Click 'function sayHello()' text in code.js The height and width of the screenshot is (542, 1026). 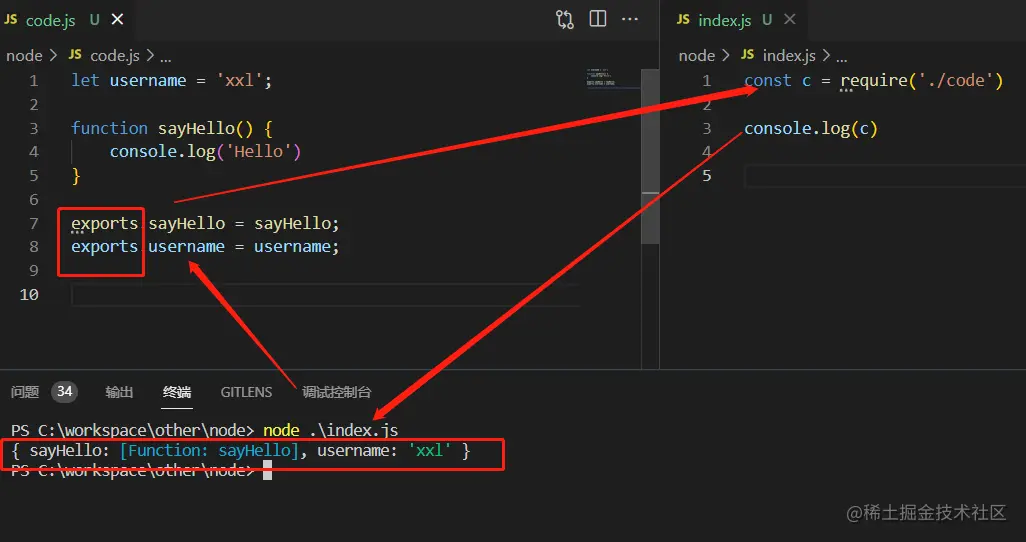[162, 128]
